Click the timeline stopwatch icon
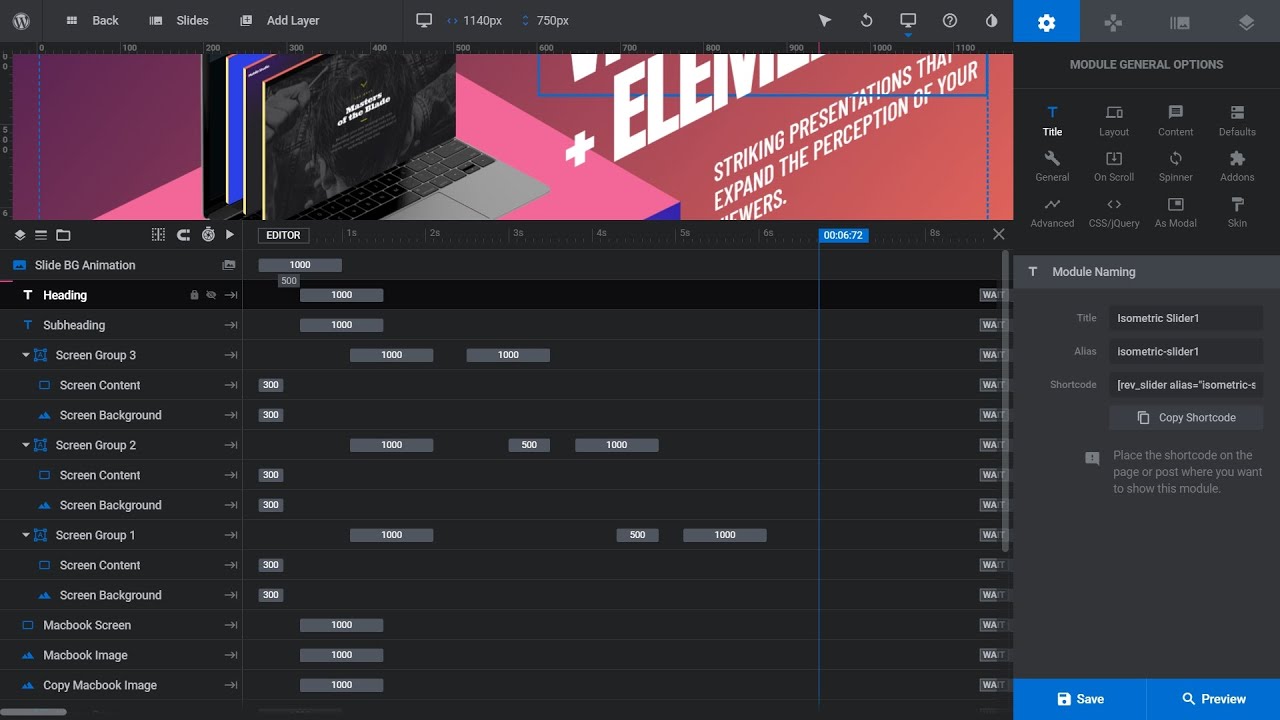The height and width of the screenshot is (720, 1280). pos(208,235)
